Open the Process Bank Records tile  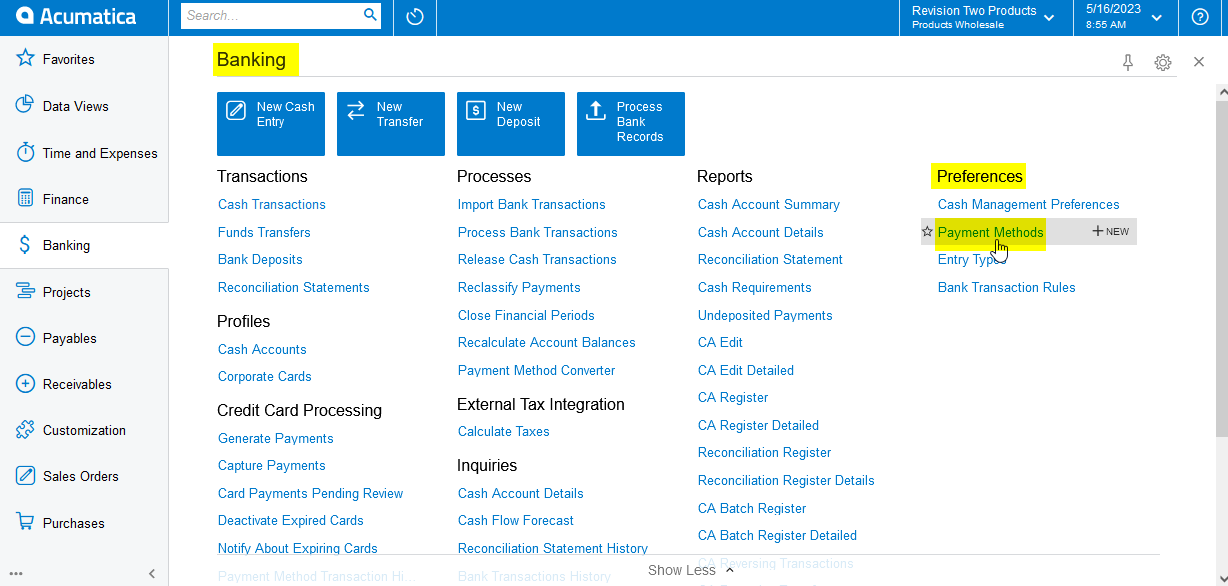(631, 124)
